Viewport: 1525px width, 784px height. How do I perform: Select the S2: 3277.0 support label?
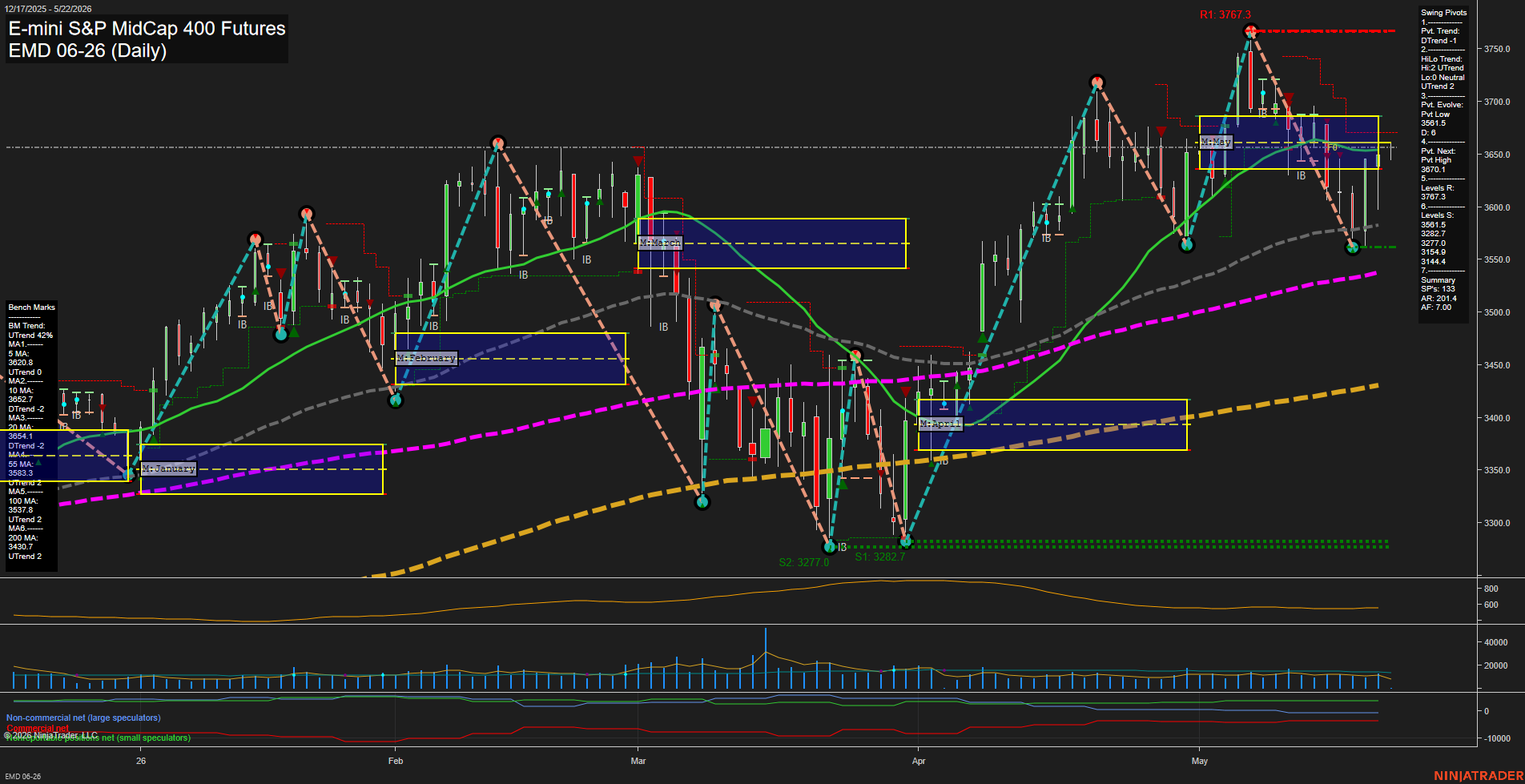(803, 562)
